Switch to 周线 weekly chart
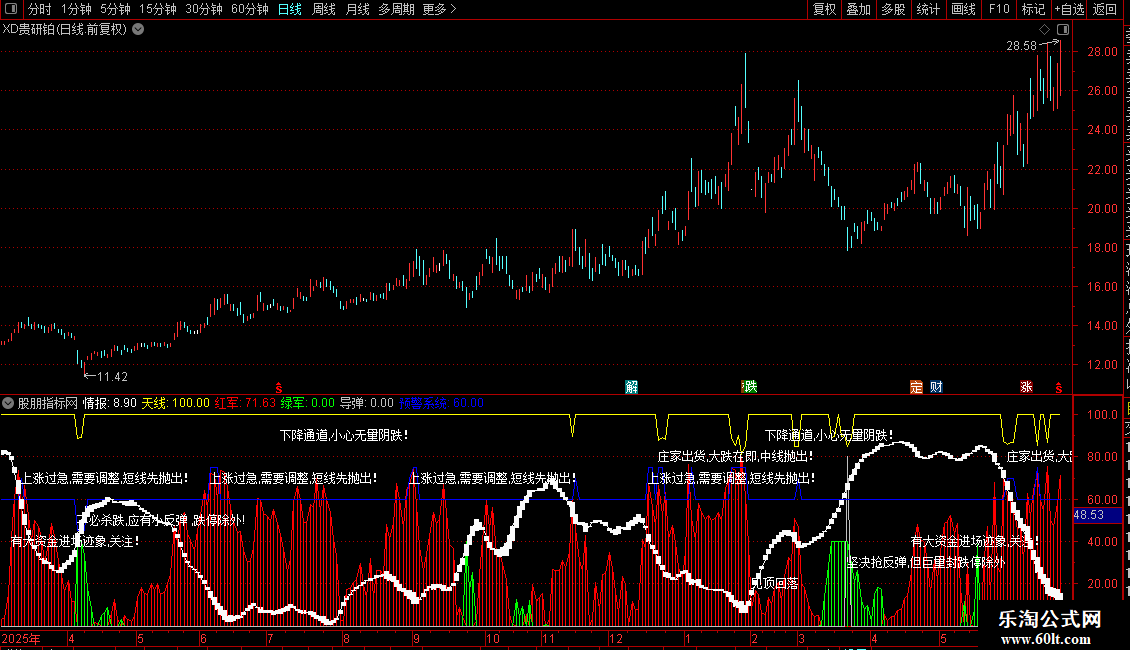Screen dimensions: 1130x650 pos(324,9)
